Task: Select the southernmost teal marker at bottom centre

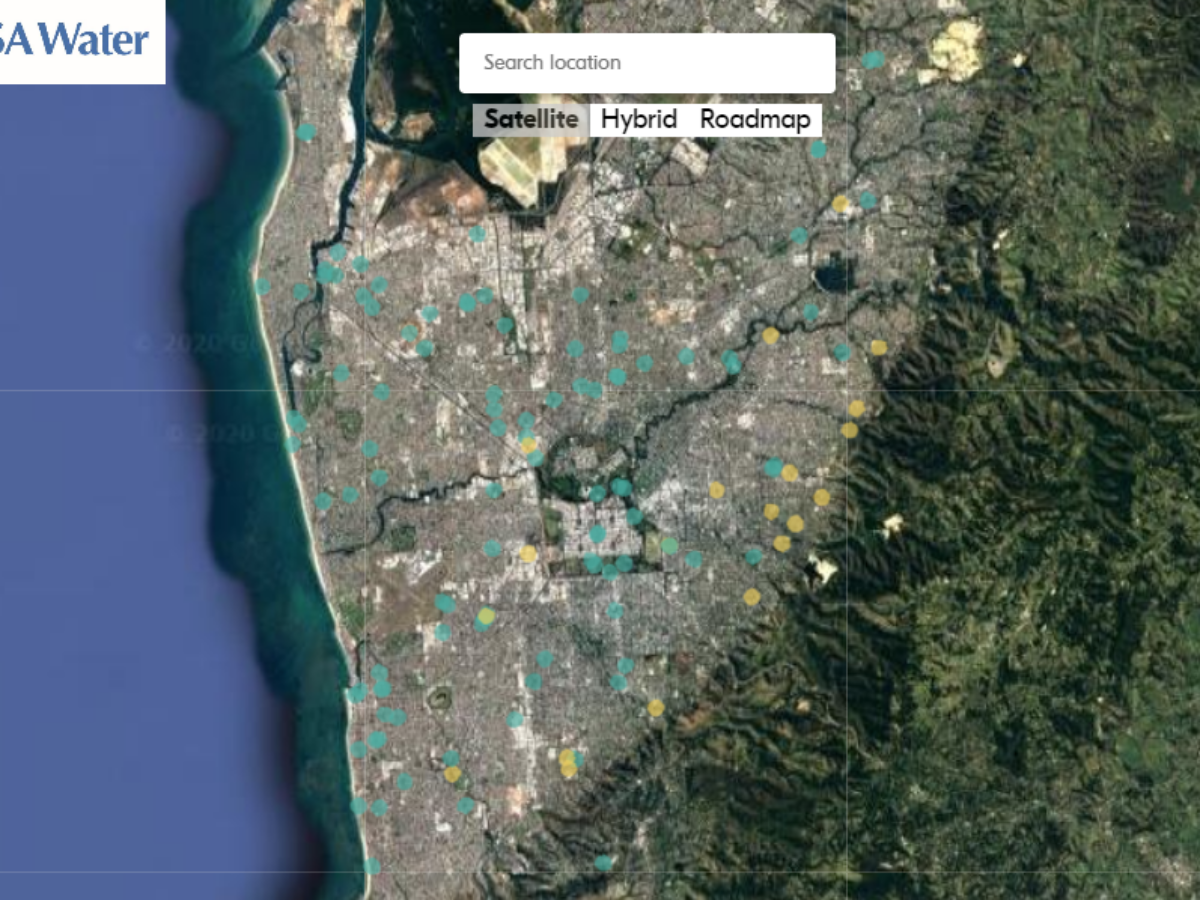Action: (x=603, y=862)
